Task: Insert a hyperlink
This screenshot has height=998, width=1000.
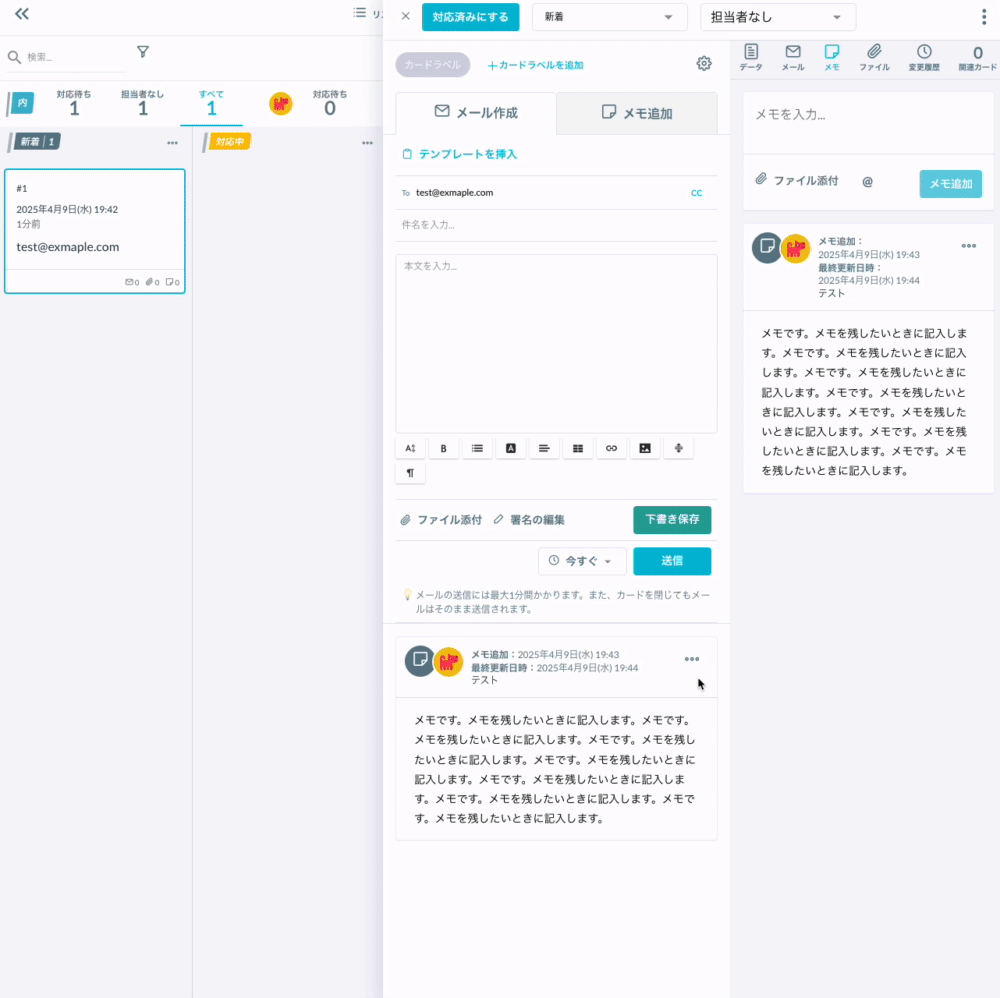Action: point(611,448)
